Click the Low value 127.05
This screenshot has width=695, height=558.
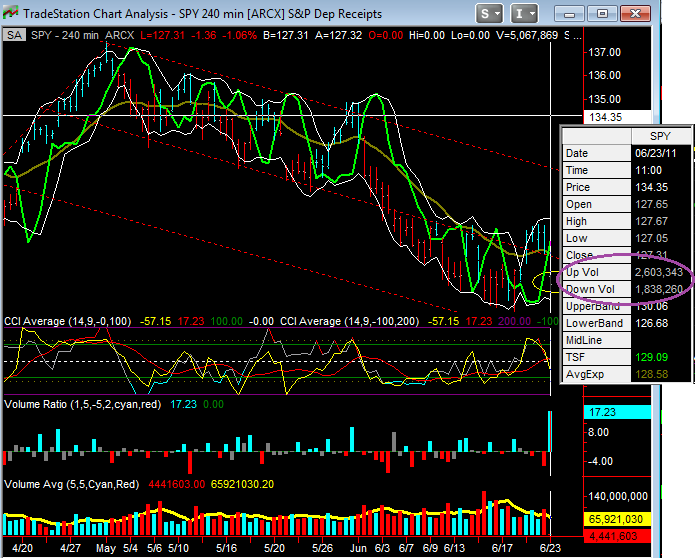tap(651, 238)
